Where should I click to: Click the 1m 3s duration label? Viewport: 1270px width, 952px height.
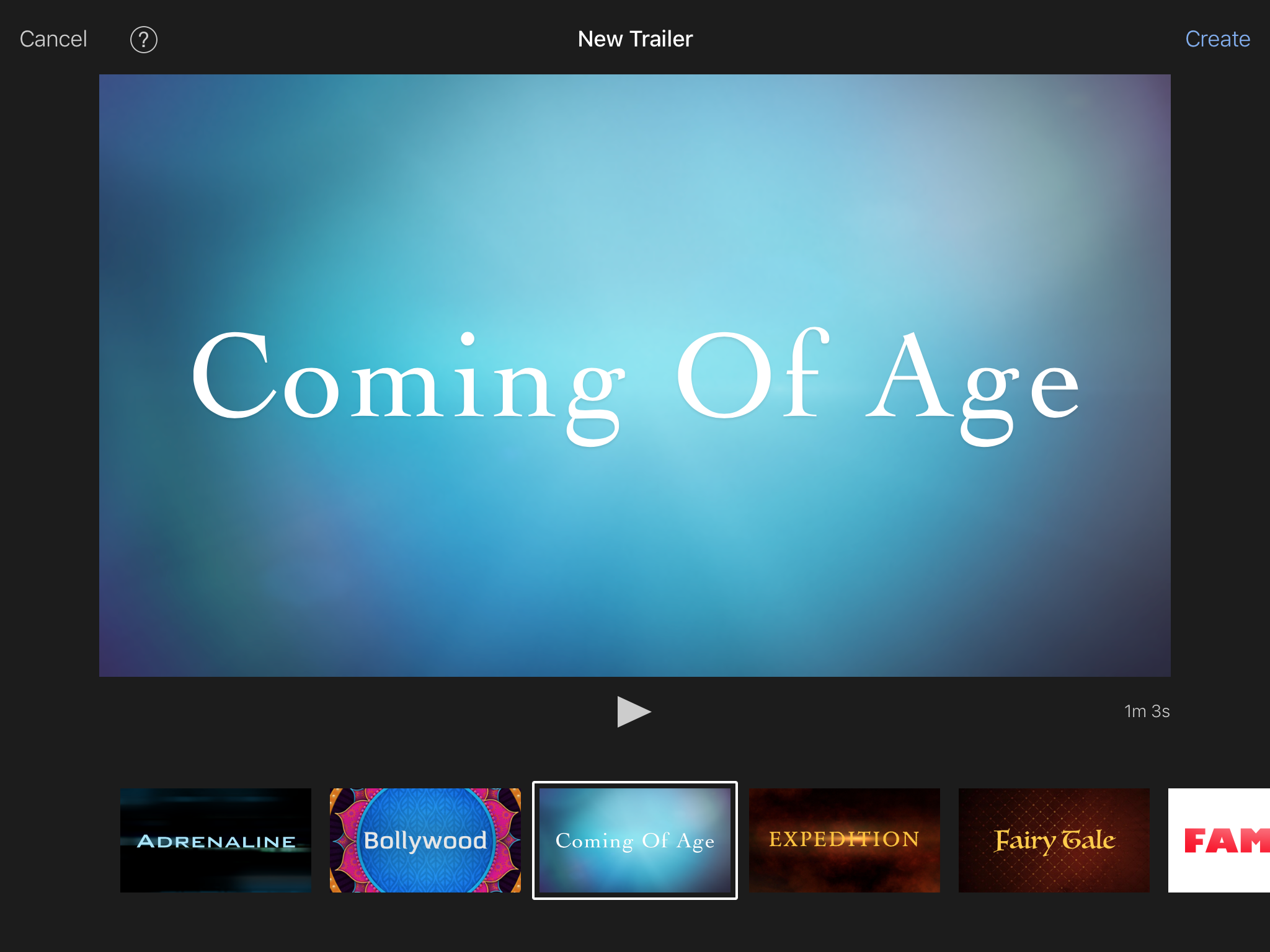click(x=1147, y=712)
